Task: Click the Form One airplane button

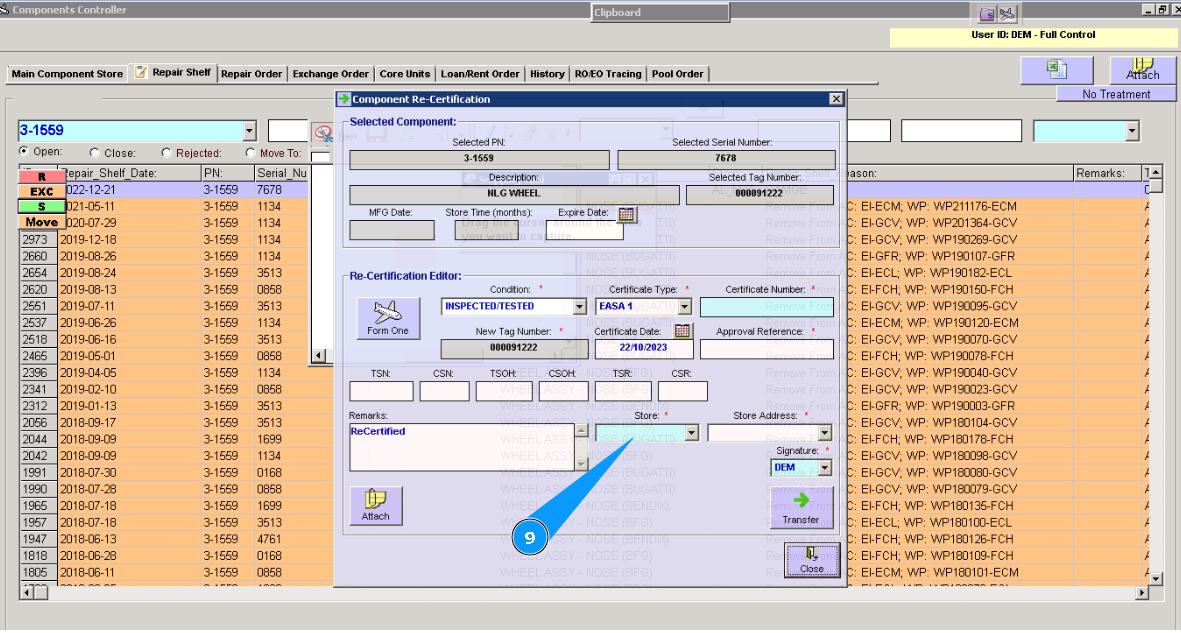Action: 388,317
